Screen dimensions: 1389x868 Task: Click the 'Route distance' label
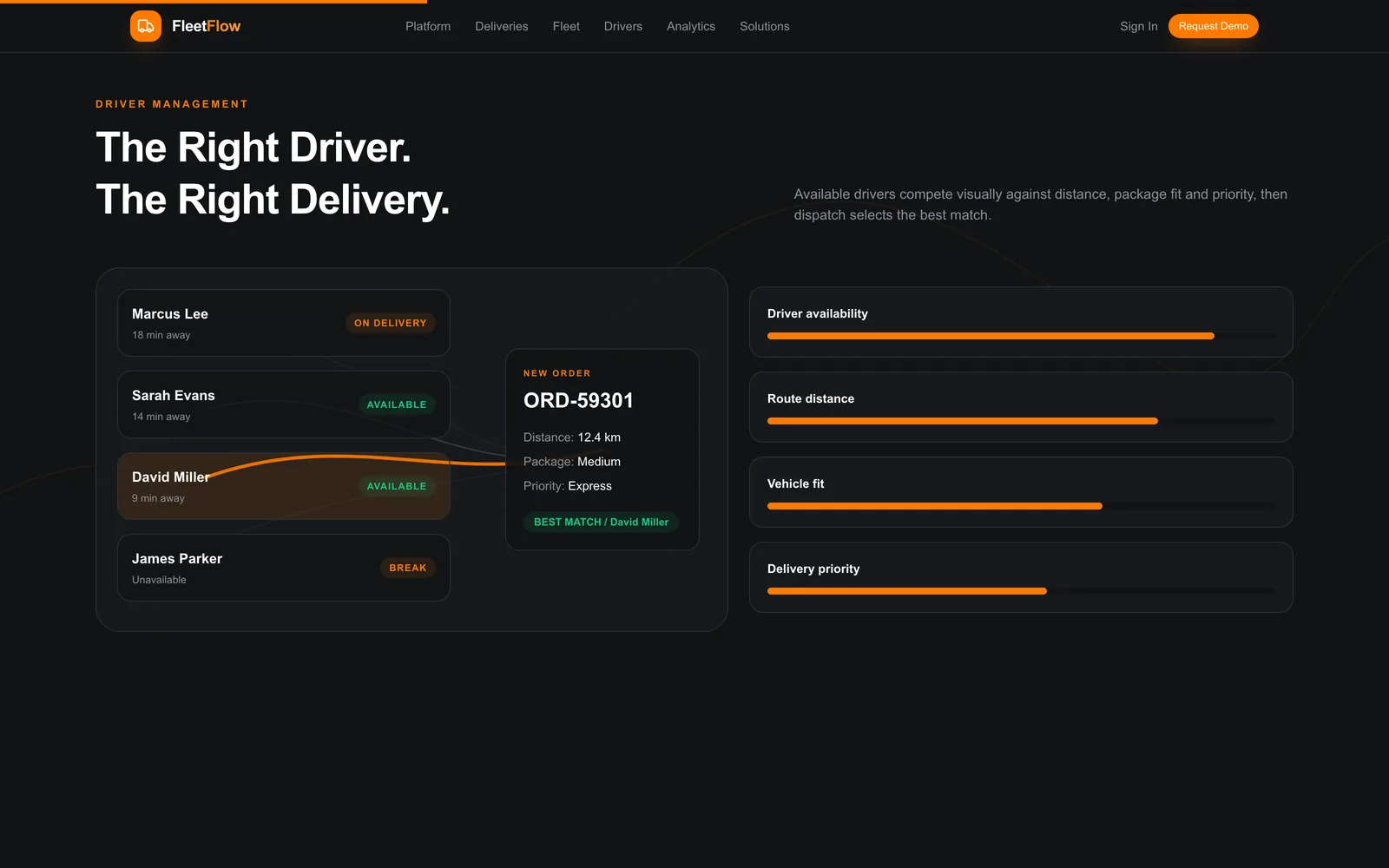pyautogui.click(x=811, y=398)
